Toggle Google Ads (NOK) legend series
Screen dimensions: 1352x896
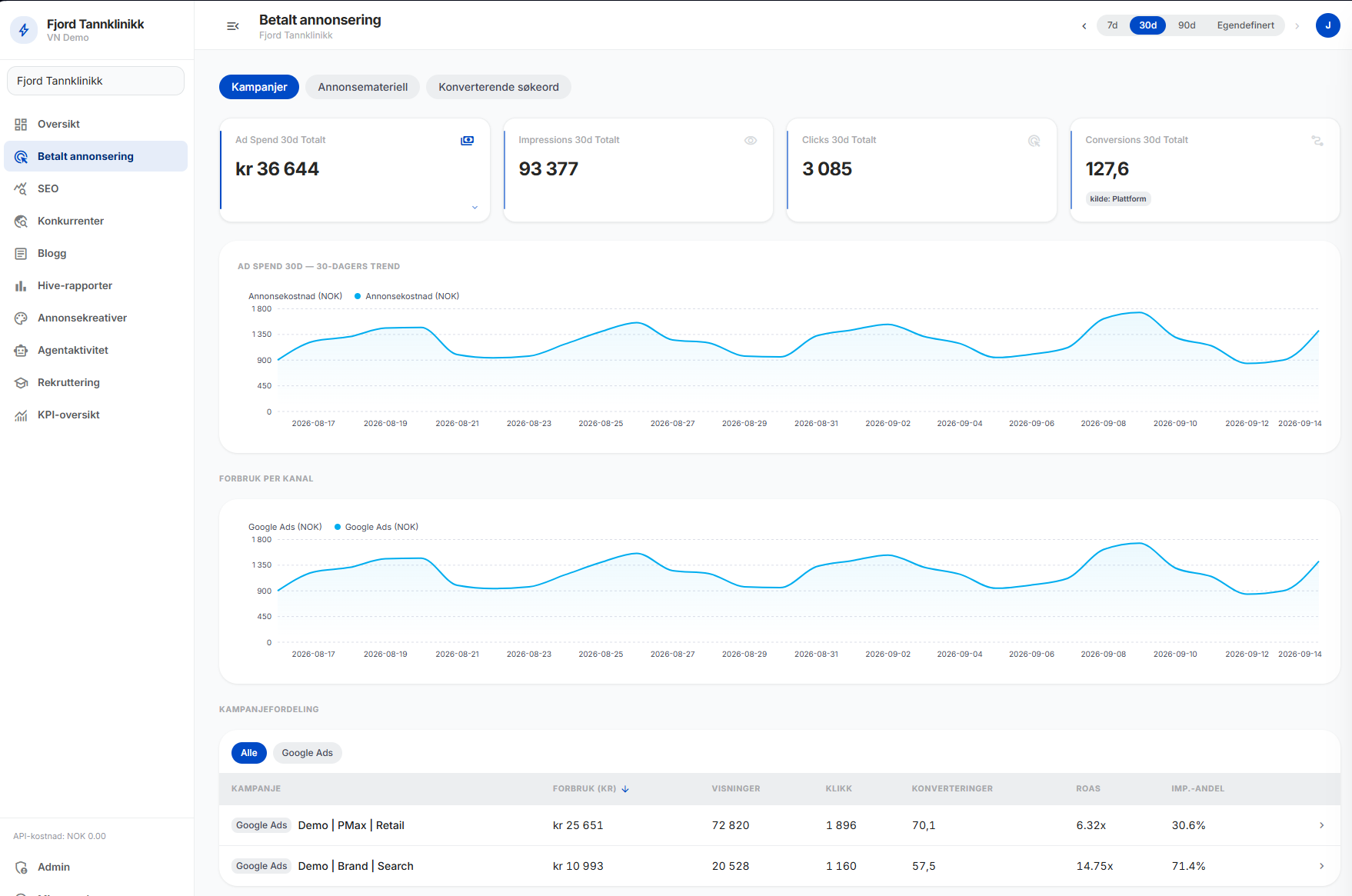376,527
